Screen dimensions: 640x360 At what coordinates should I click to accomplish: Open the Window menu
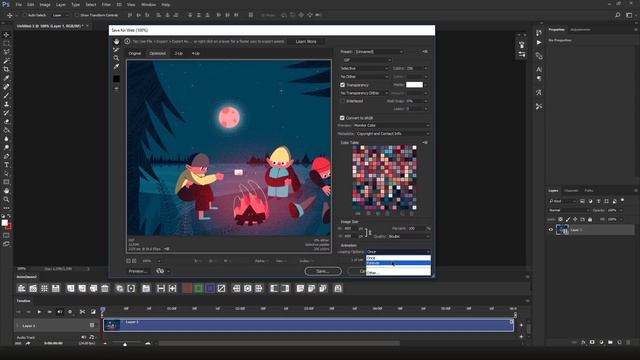click(148, 4)
